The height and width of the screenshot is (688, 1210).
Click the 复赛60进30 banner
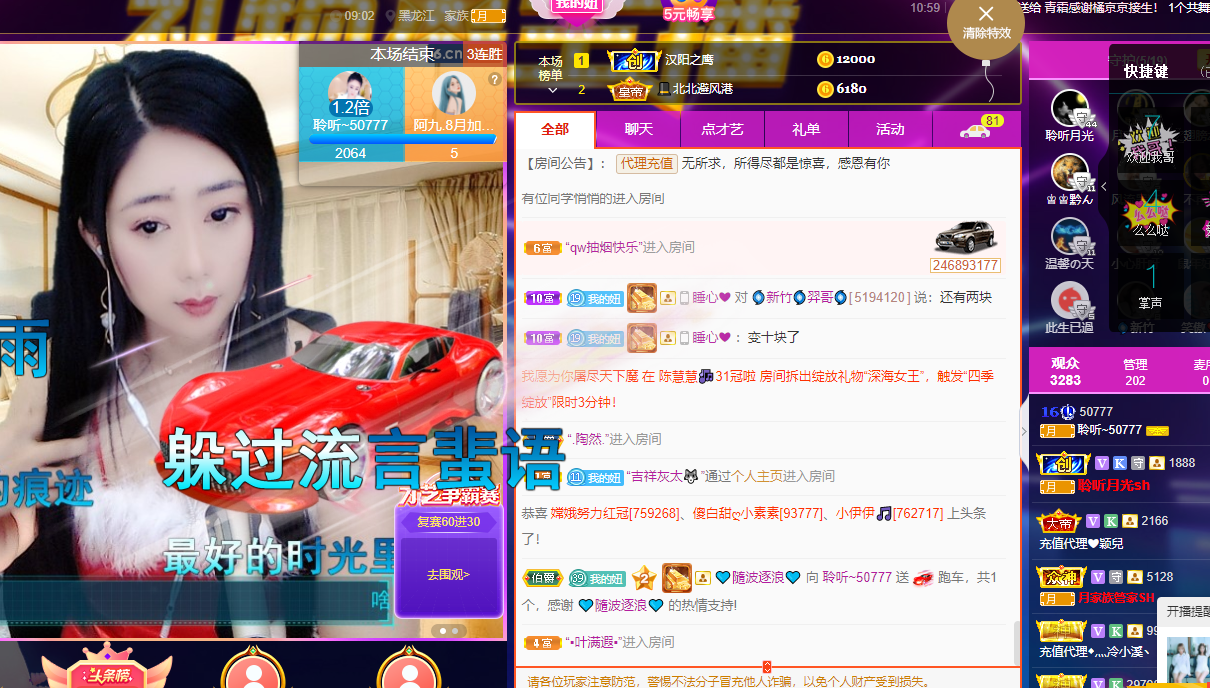point(448,521)
